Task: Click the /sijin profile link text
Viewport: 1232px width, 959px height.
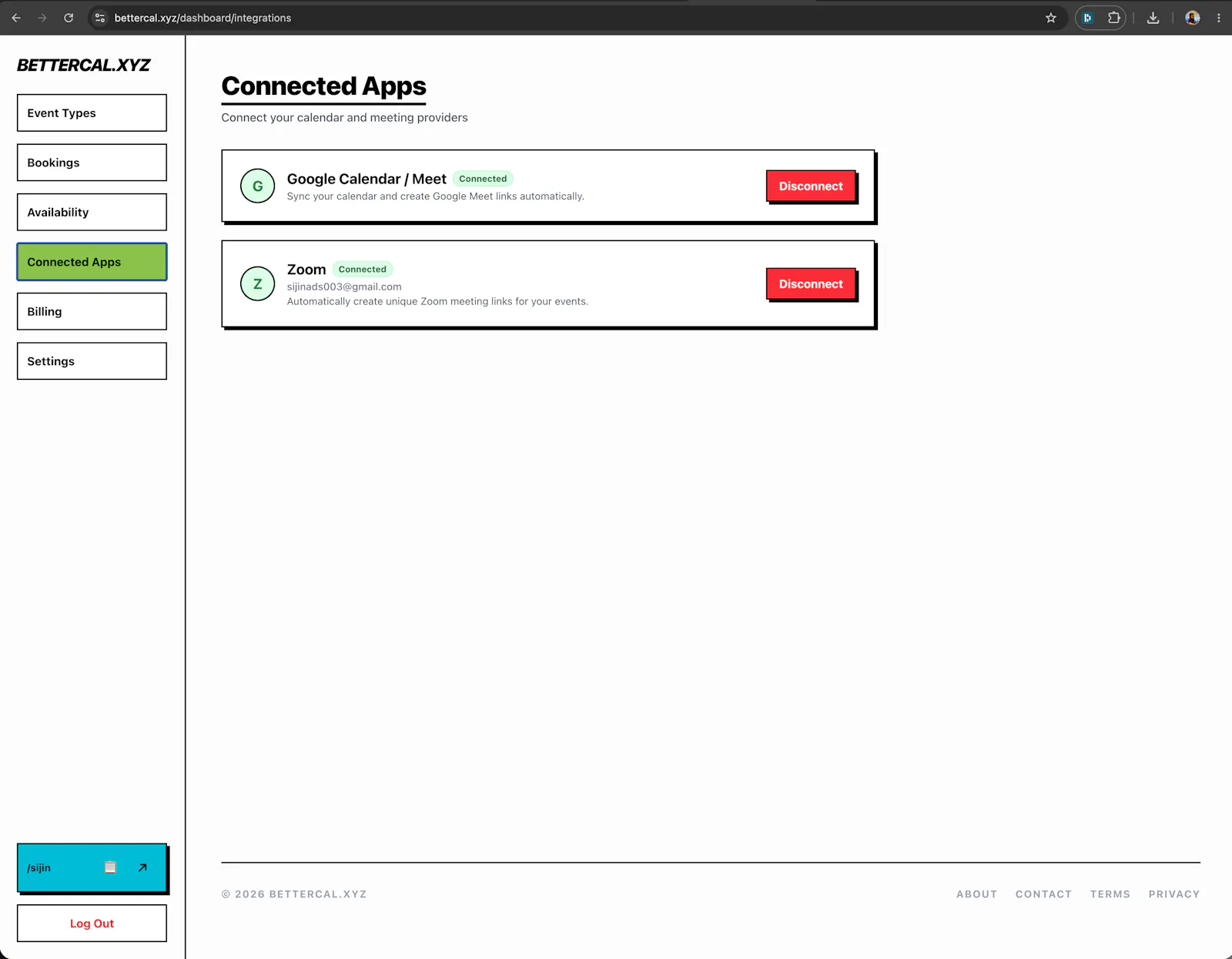Action: point(39,867)
